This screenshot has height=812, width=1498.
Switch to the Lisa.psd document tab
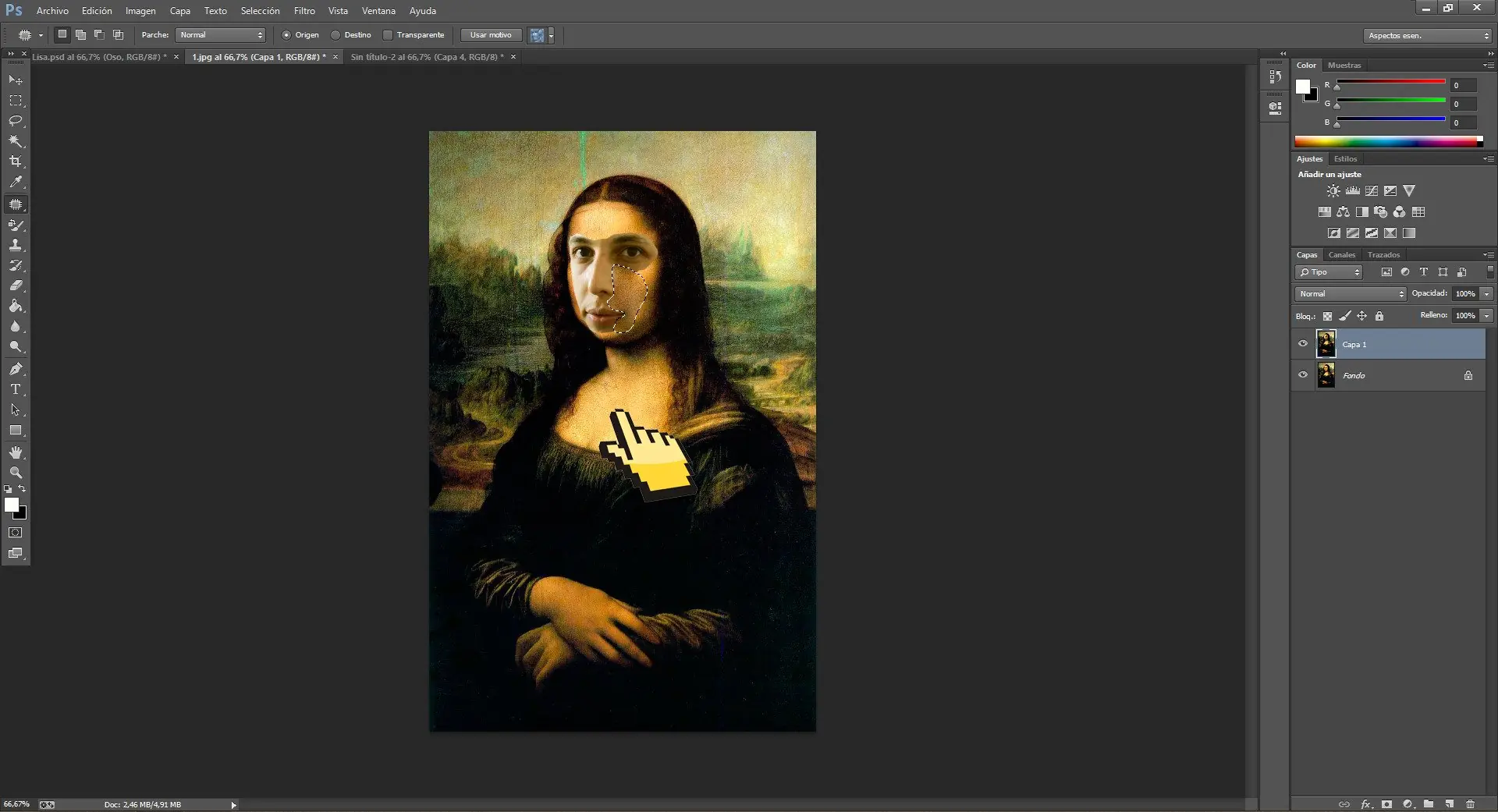pos(99,57)
